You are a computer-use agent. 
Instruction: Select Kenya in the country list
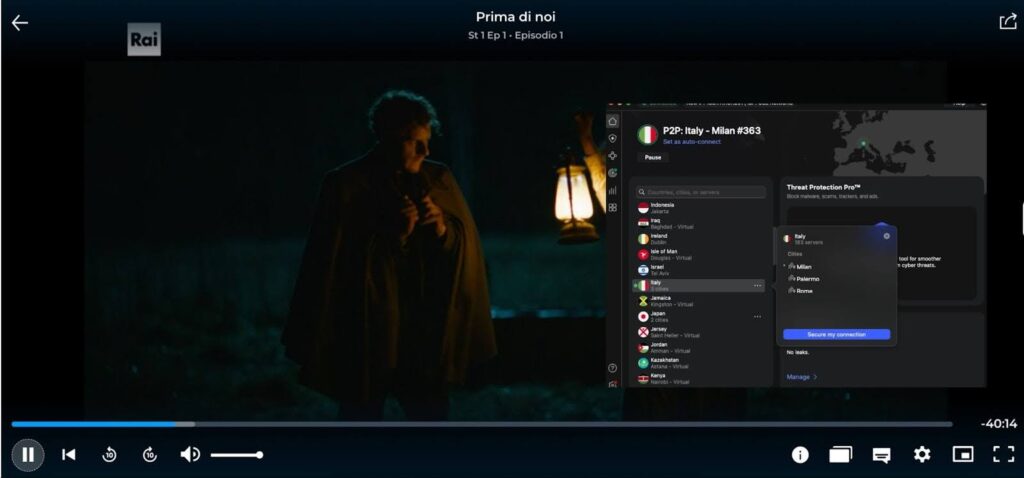(701, 379)
